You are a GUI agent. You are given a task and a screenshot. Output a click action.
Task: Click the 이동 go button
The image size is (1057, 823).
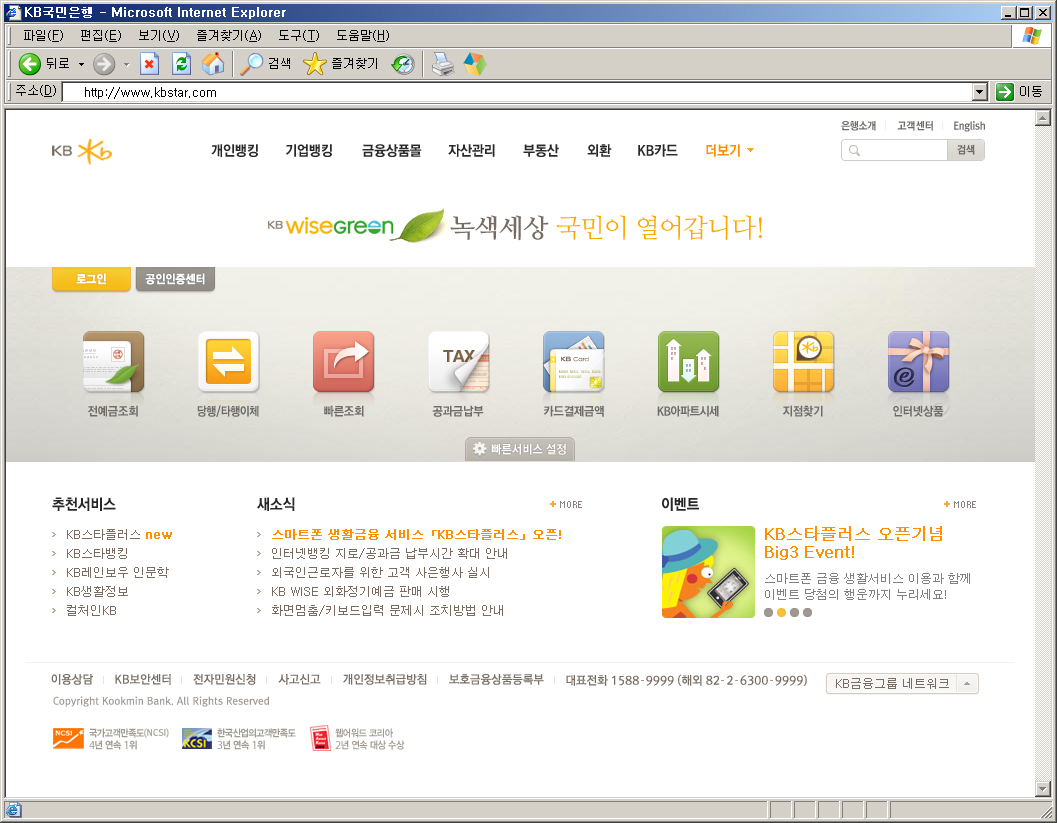coord(1020,92)
